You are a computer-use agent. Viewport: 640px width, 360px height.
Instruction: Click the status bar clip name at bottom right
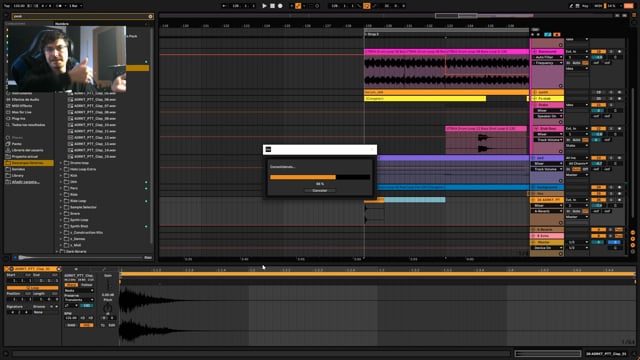pyautogui.click(x=606, y=353)
